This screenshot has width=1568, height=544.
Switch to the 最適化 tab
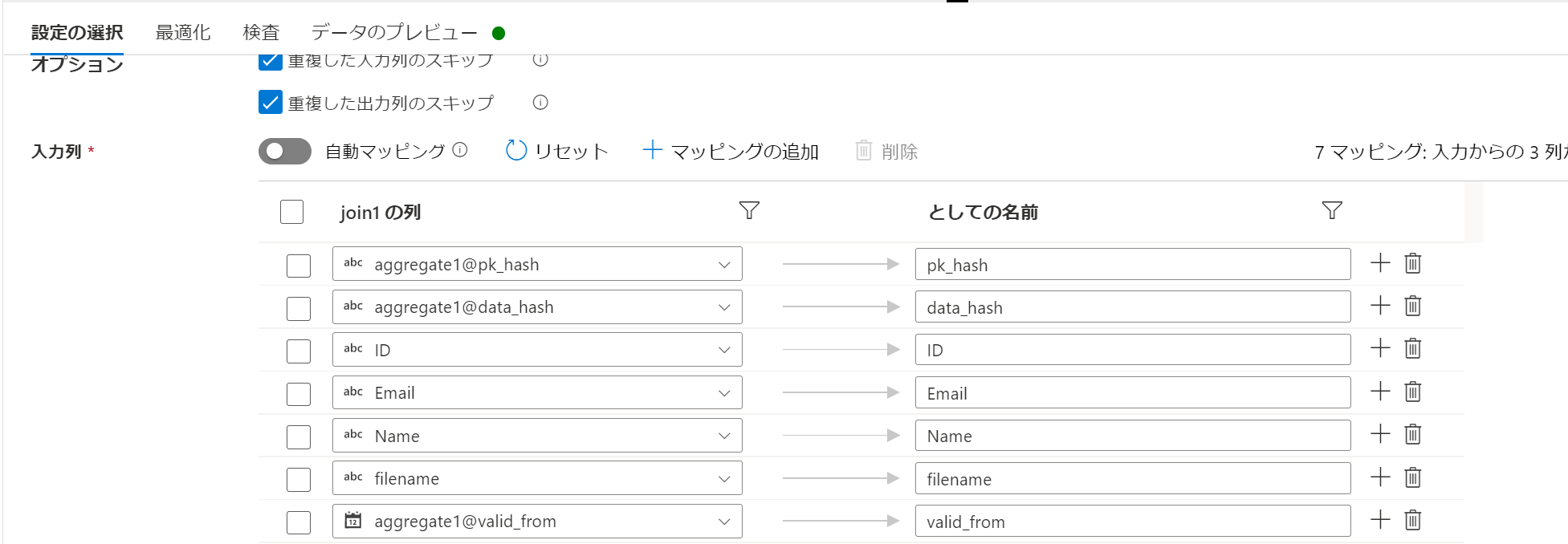183,32
